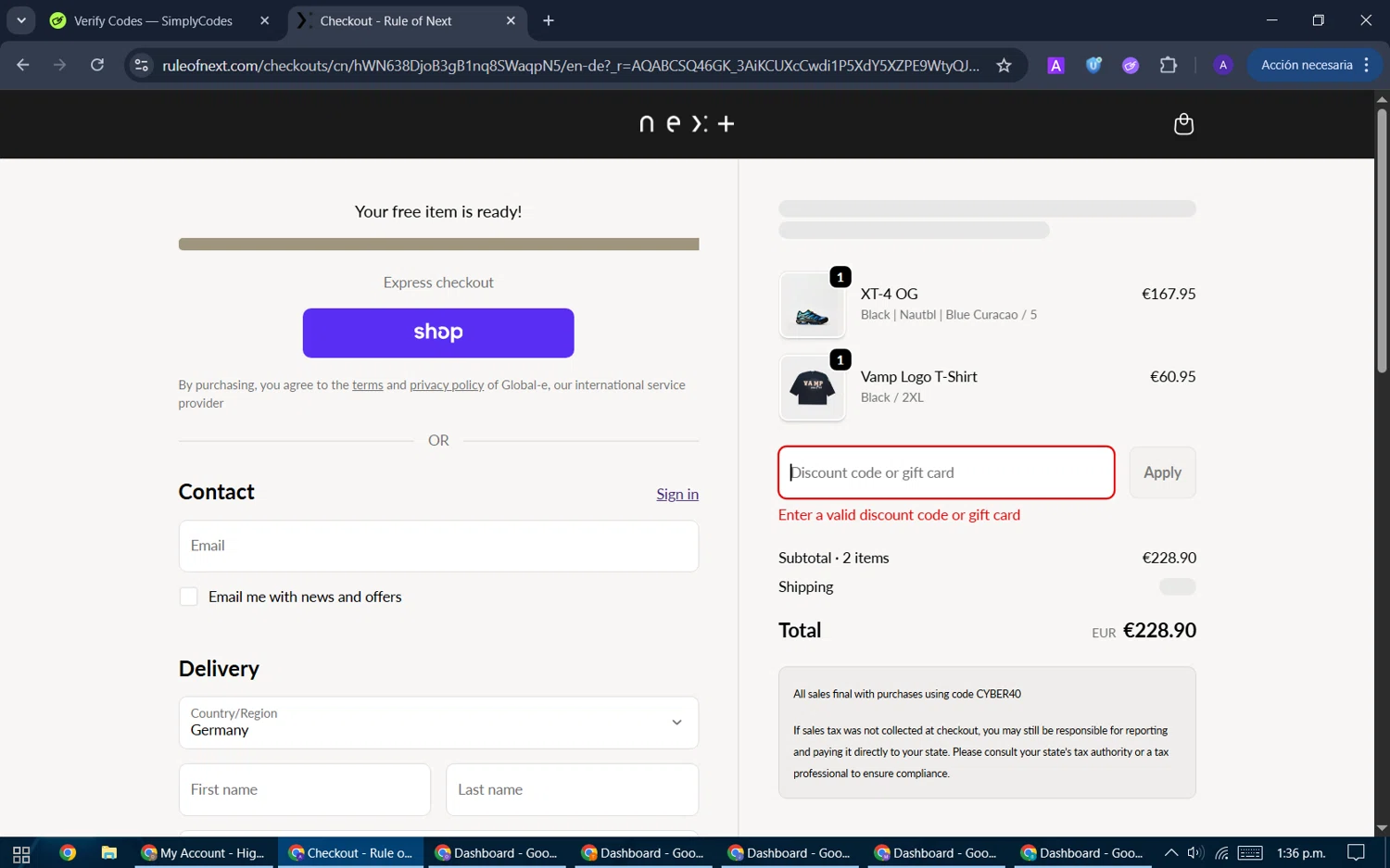Open the Extensions puzzle icon
1390x868 pixels.
click(x=1169, y=65)
